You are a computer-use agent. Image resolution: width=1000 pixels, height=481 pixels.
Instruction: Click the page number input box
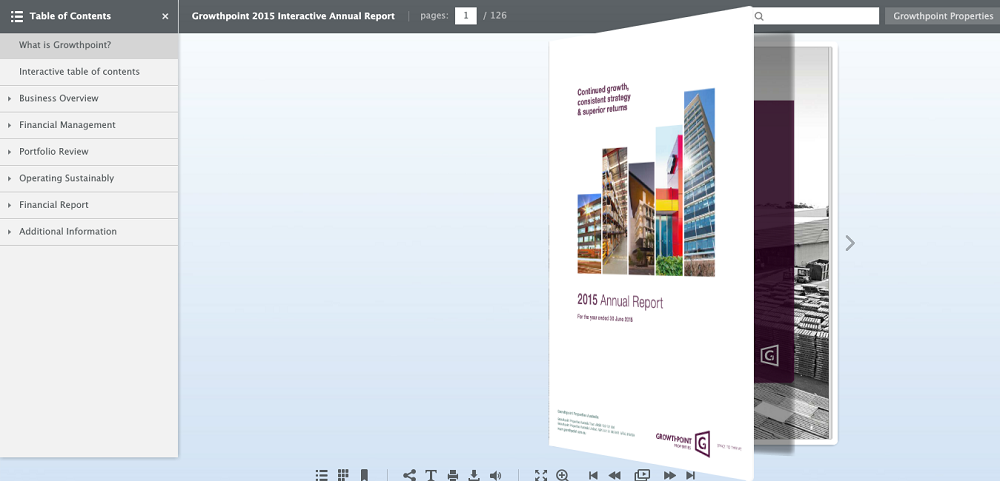466,16
